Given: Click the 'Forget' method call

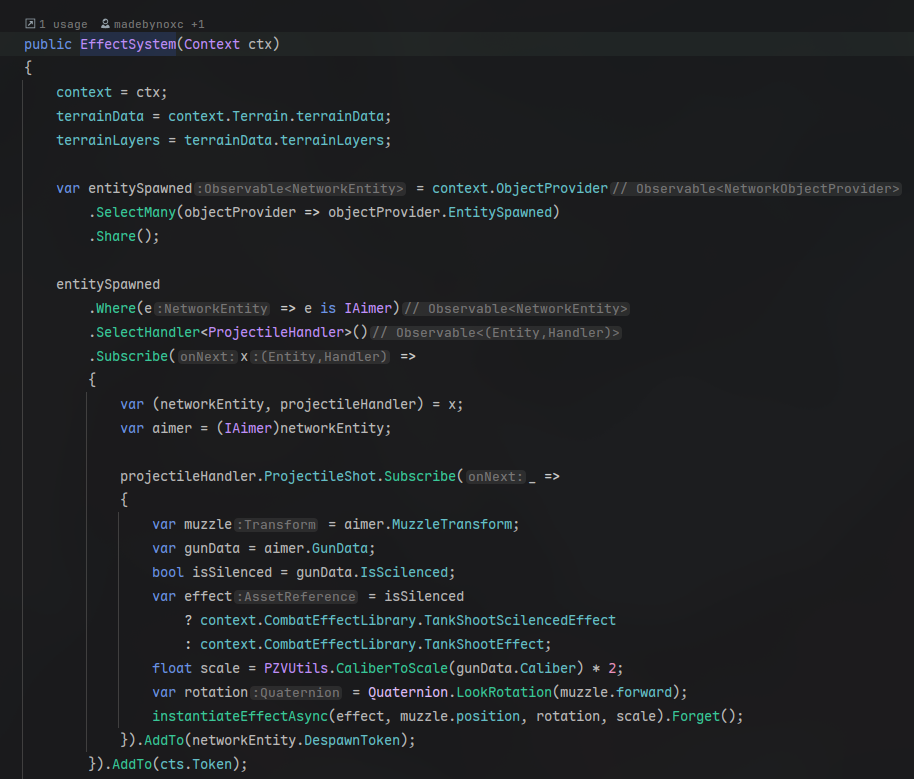Looking at the screenshot, I should (695, 716).
